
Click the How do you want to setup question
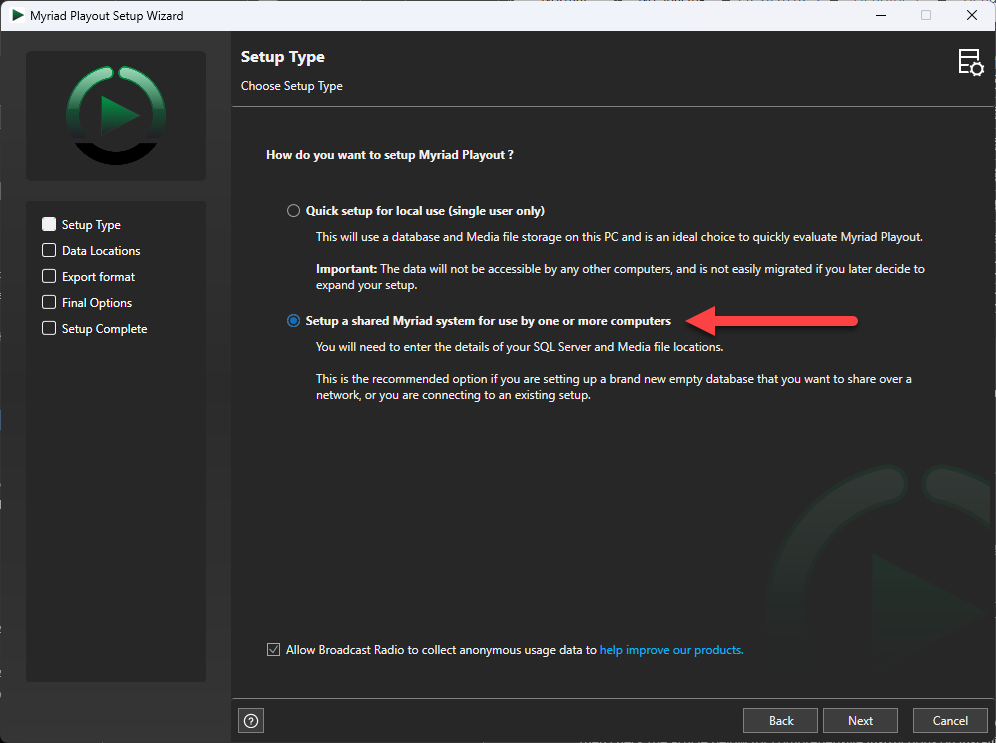click(x=390, y=155)
